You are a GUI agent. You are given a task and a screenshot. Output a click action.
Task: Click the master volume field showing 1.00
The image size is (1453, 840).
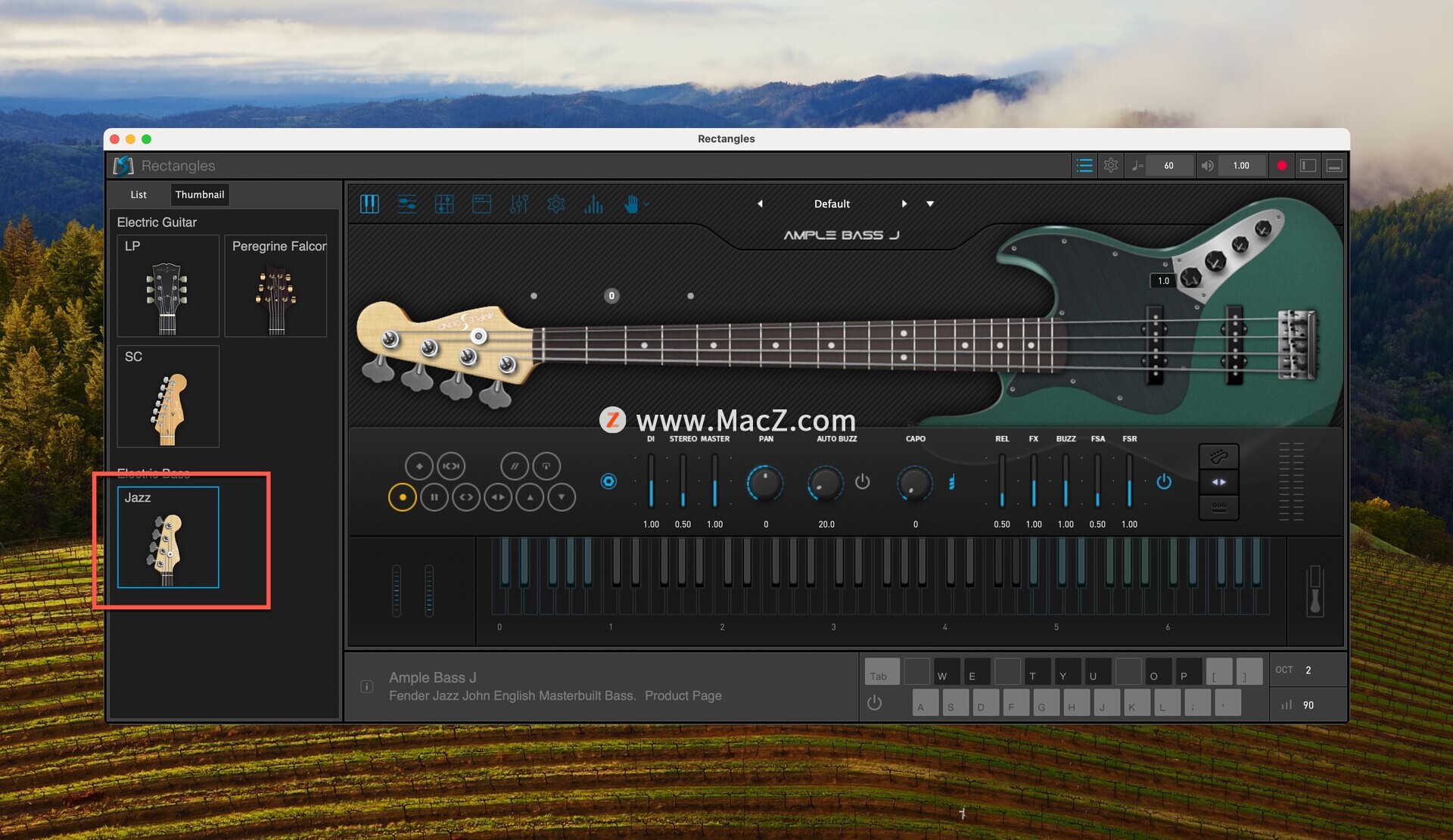pyautogui.click(x=1241, y=166)
